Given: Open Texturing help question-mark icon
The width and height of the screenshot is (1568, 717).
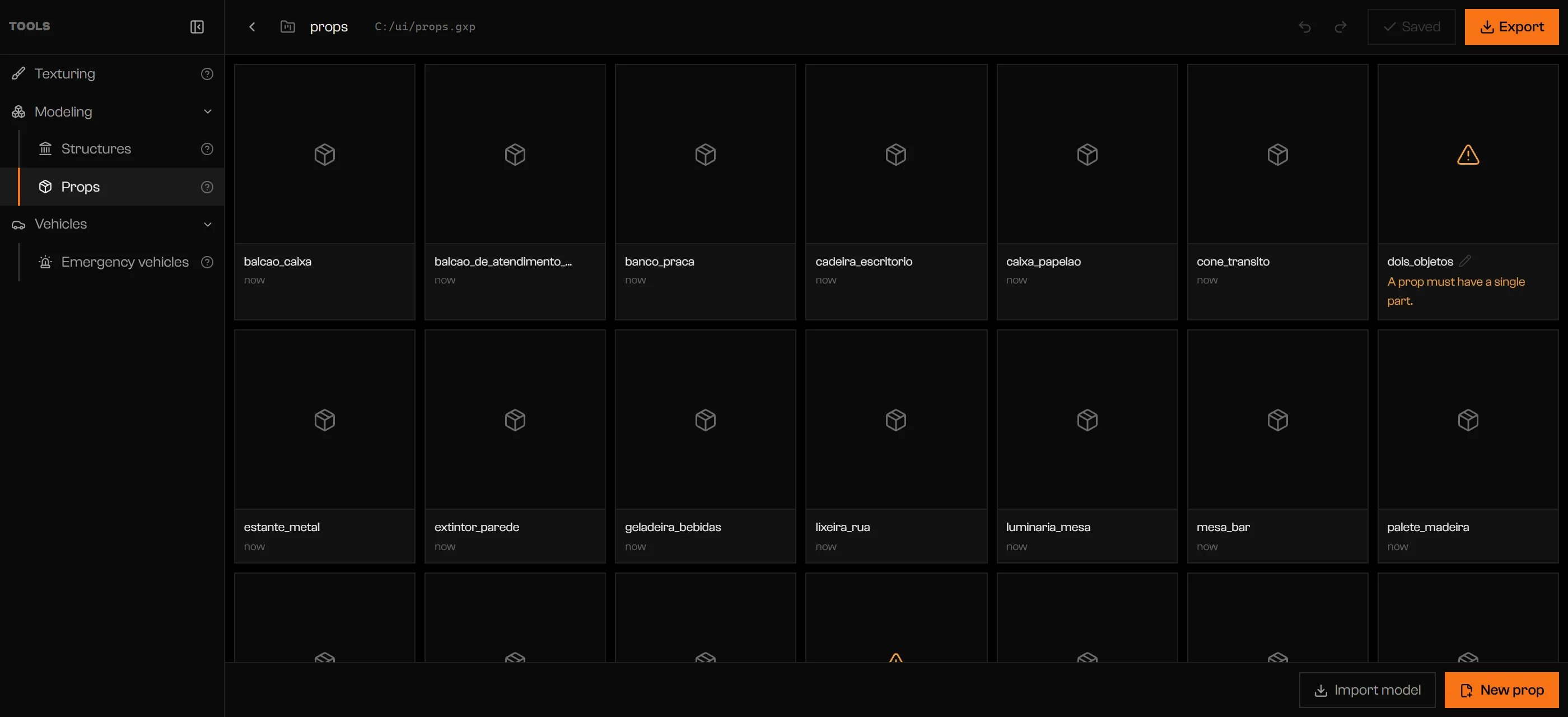Looking at the screenshot, I should coord(207,73).
